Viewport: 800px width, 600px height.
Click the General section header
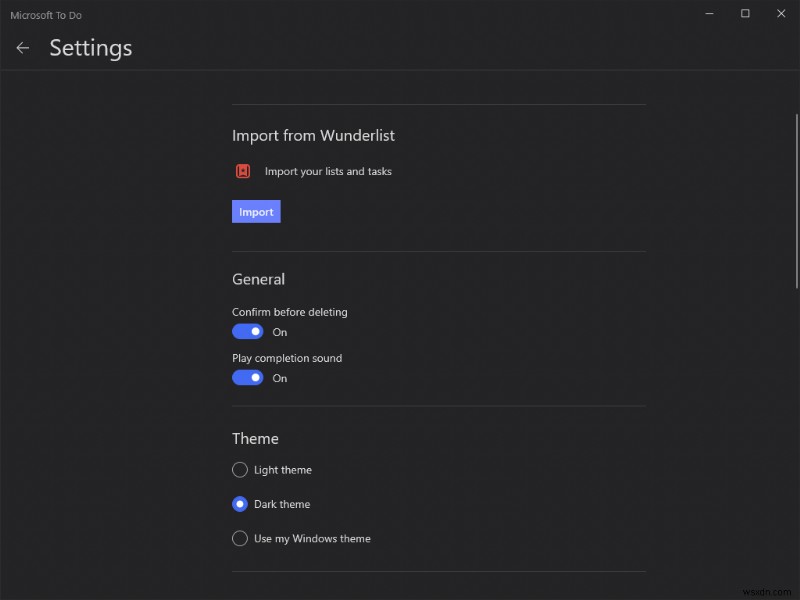tap(258, 279)
